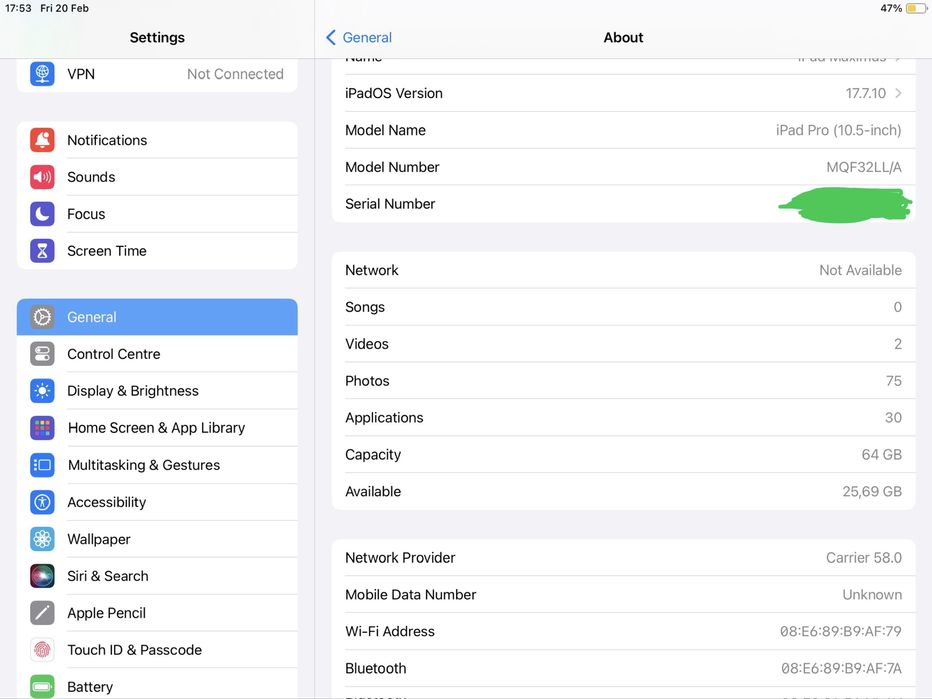Open the Sounds settings label
The image size is (932, 699).
pos(91,177)
